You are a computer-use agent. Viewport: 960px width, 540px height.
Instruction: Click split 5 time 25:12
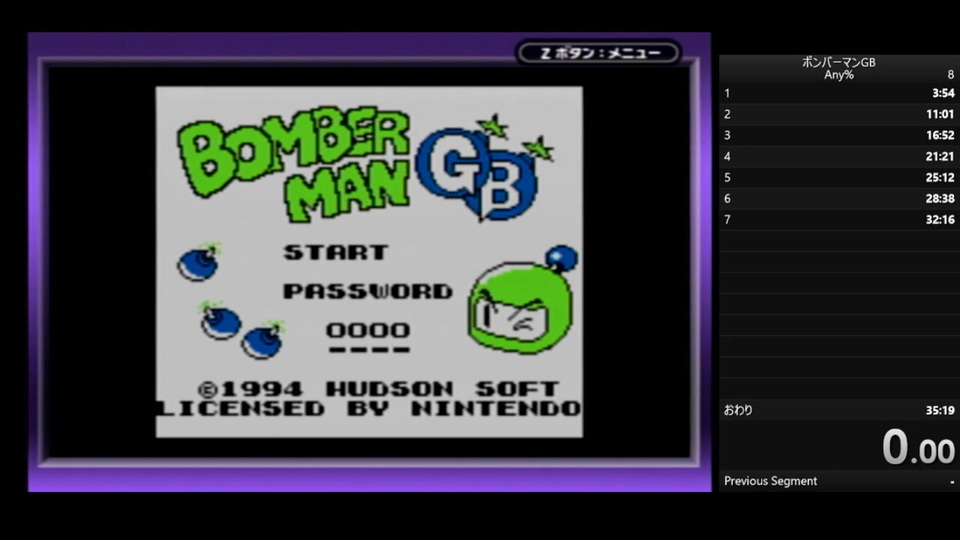[940, 178]
